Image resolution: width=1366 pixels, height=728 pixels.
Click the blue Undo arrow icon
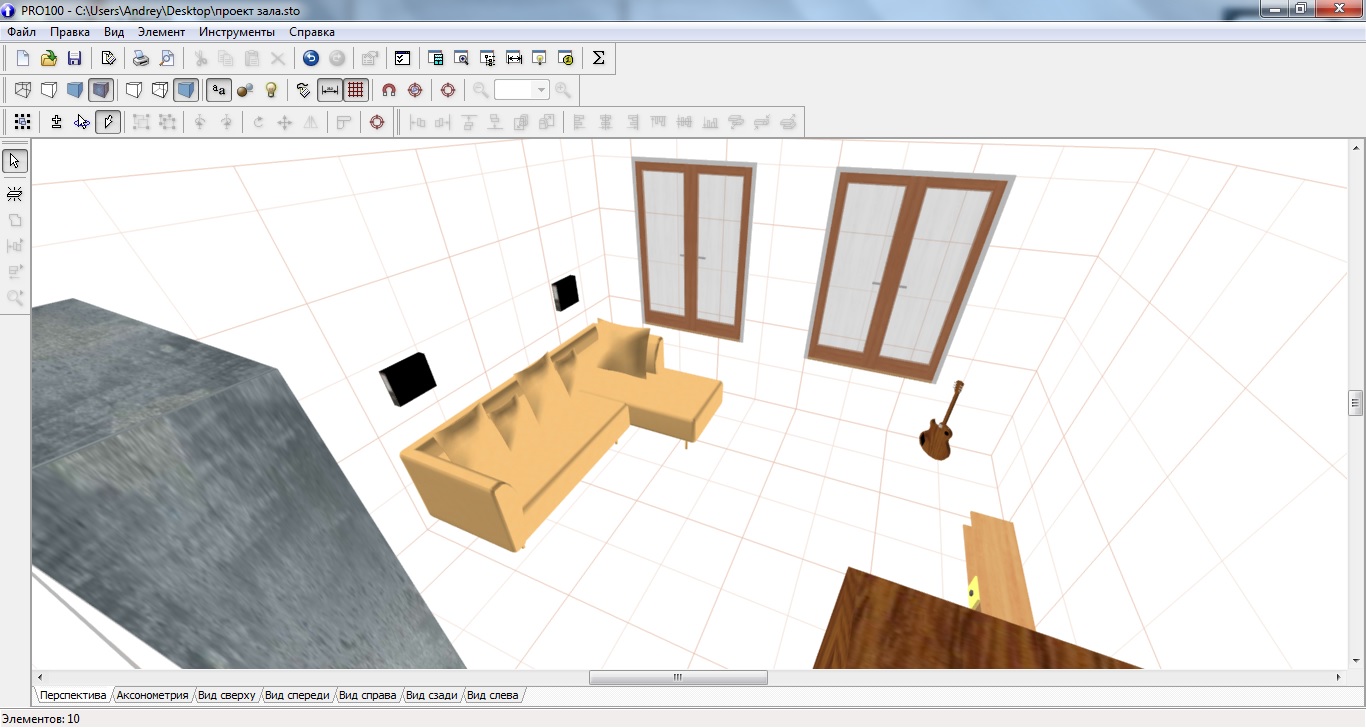tap(311, 58)
